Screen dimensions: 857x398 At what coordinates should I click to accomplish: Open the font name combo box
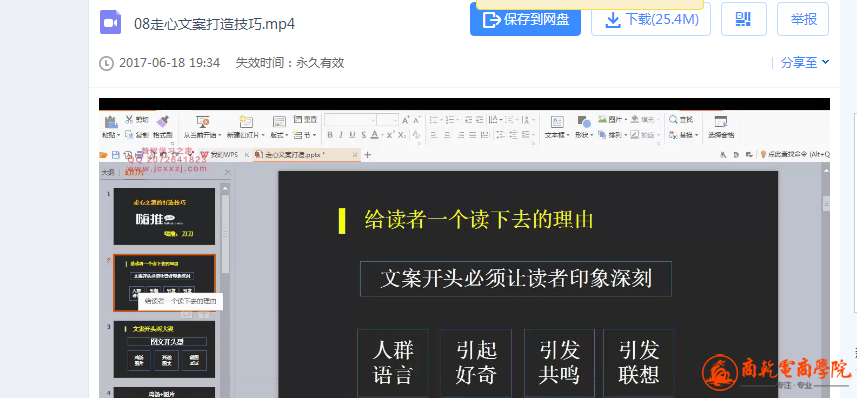351,120
